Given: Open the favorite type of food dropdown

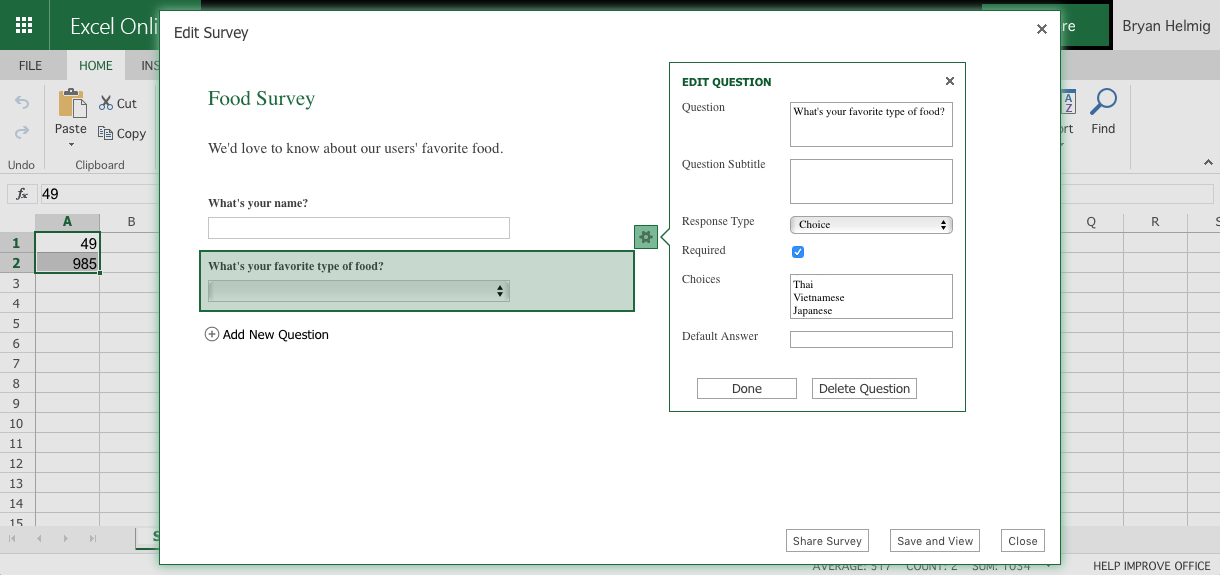Looking at the screenshot, I should coord(359,291).
